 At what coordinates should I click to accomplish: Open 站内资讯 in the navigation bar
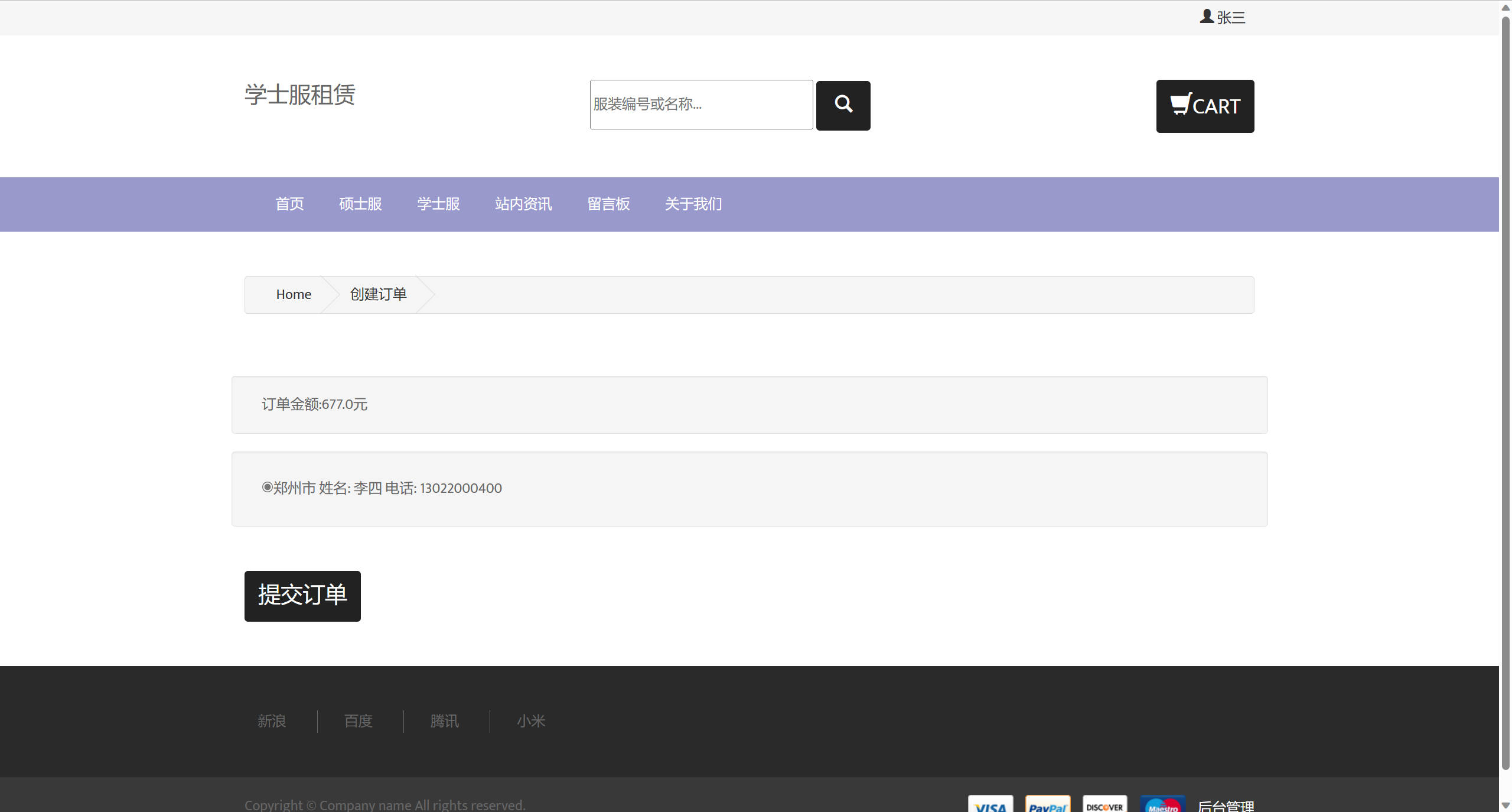pos(523,204)
